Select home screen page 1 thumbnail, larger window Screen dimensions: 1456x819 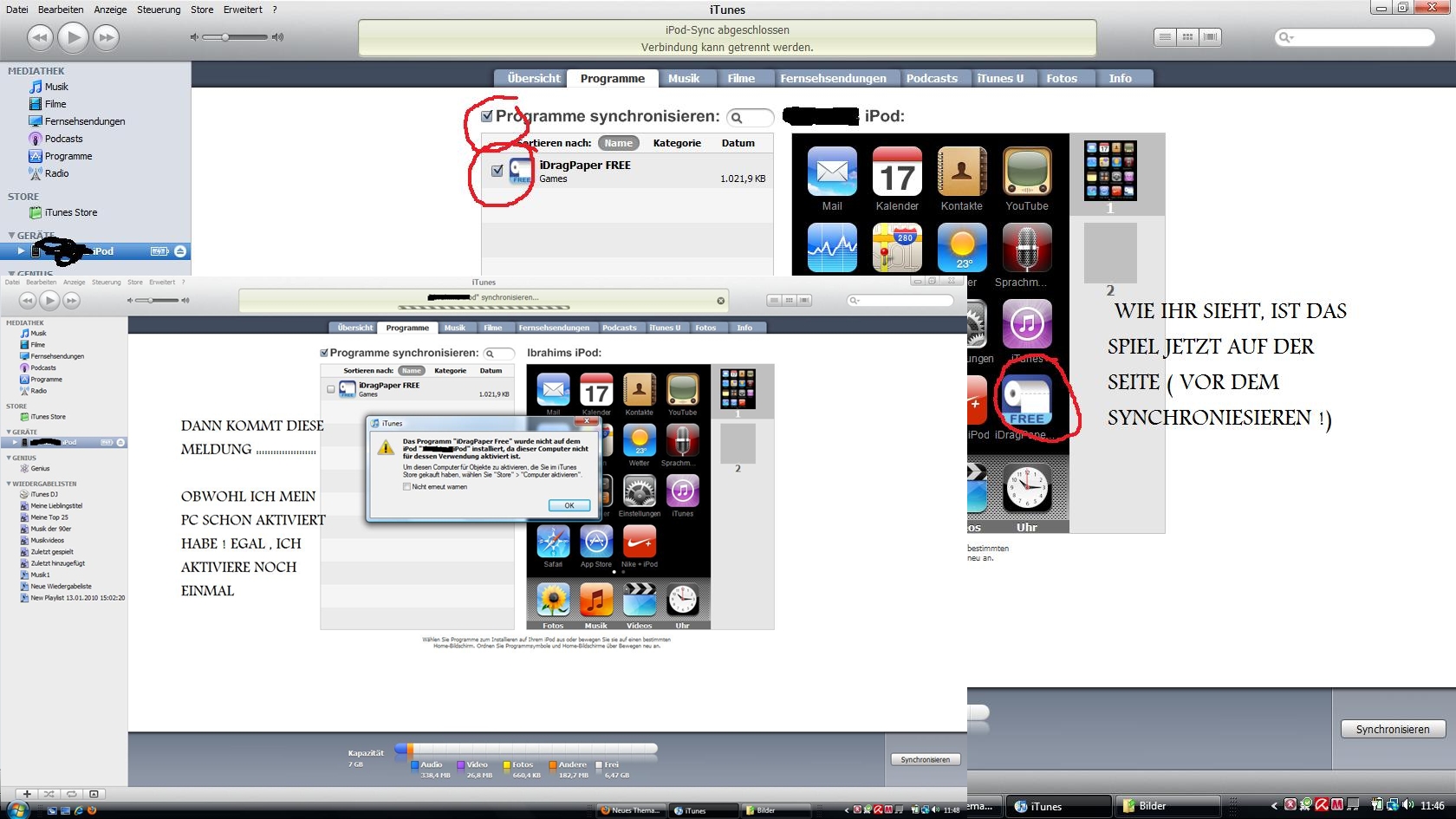1110,171
